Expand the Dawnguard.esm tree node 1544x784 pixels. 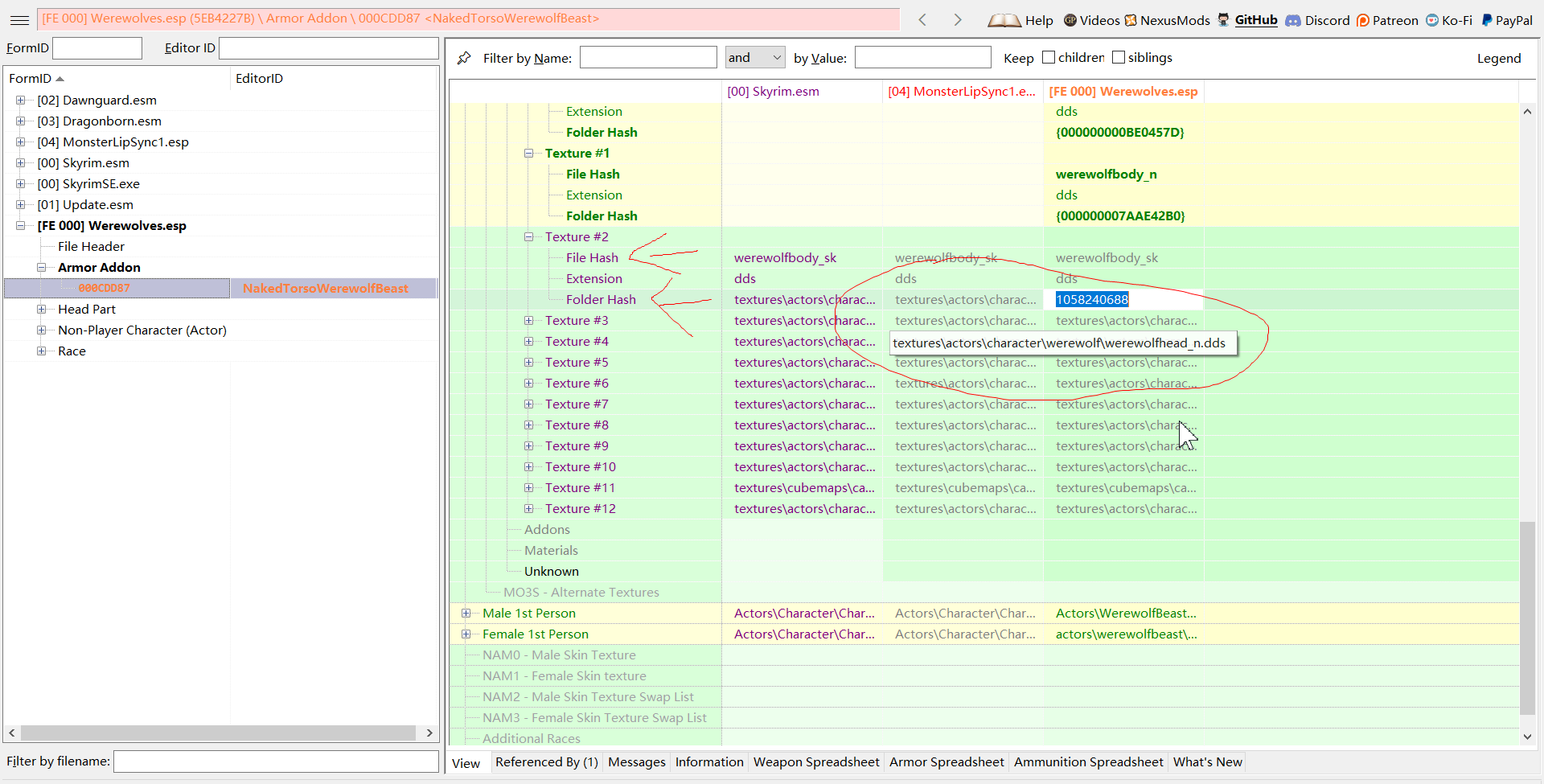click(x=21, y=101)
